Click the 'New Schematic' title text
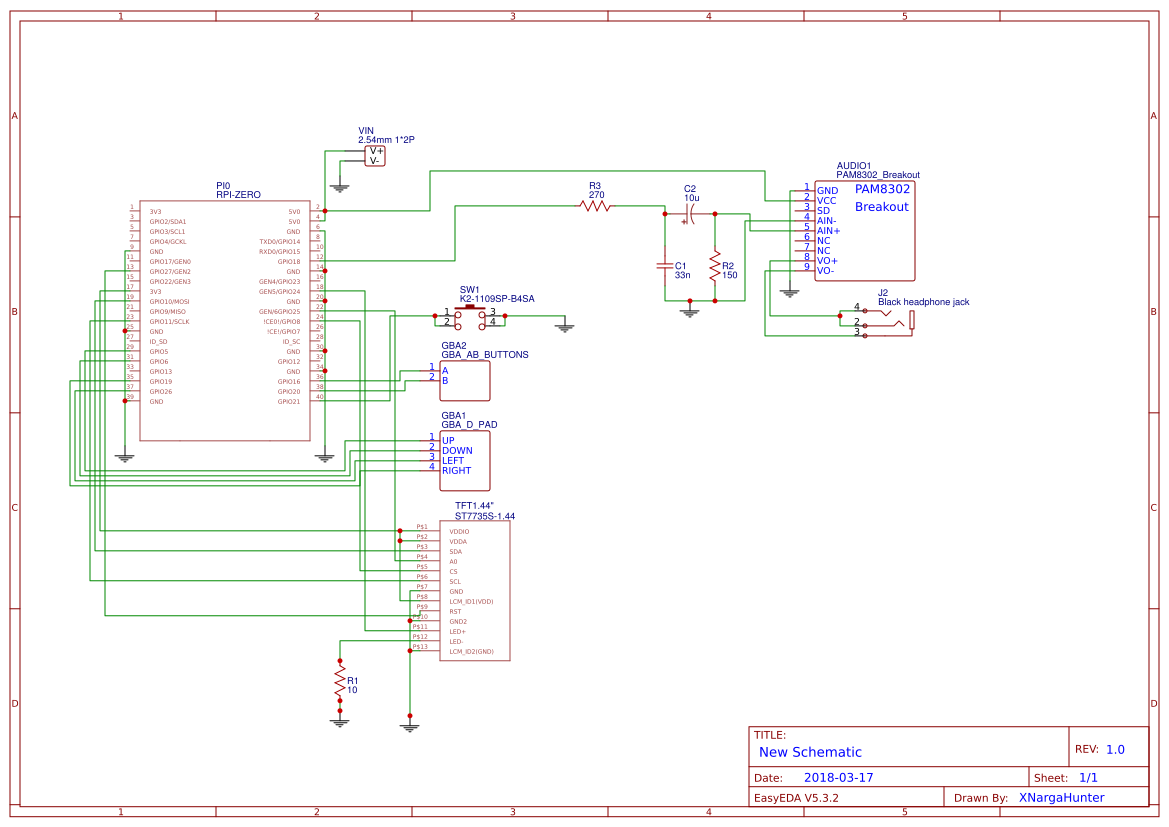The height and width of the screenshot is (827, 1169). [810, 752]
